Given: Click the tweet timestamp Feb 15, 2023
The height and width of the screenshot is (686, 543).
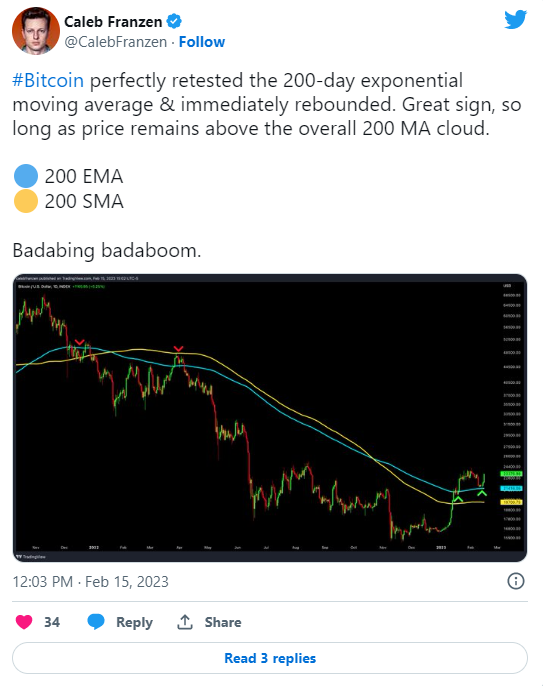Looking at the screenshot, I should (91, 582).
